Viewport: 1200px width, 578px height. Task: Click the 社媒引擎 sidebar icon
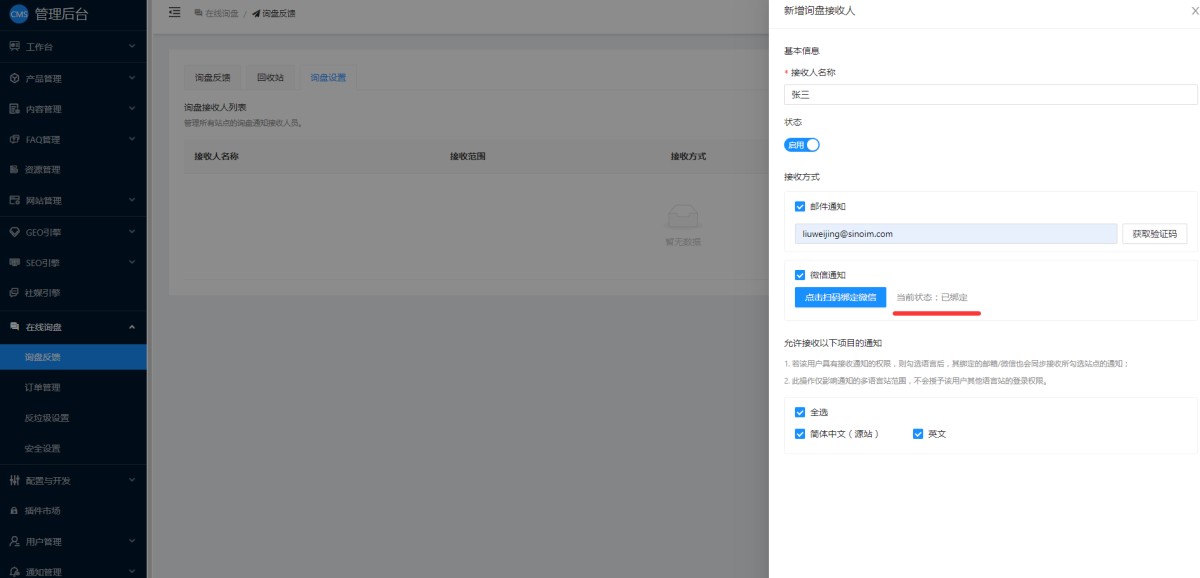(14, 293)
